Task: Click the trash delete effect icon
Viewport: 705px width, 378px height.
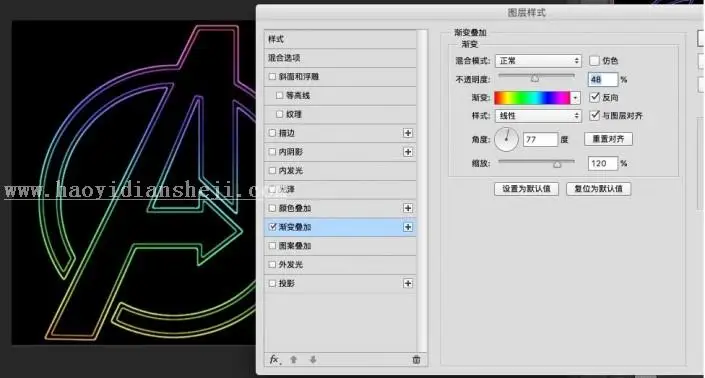Action: point(416,360)
